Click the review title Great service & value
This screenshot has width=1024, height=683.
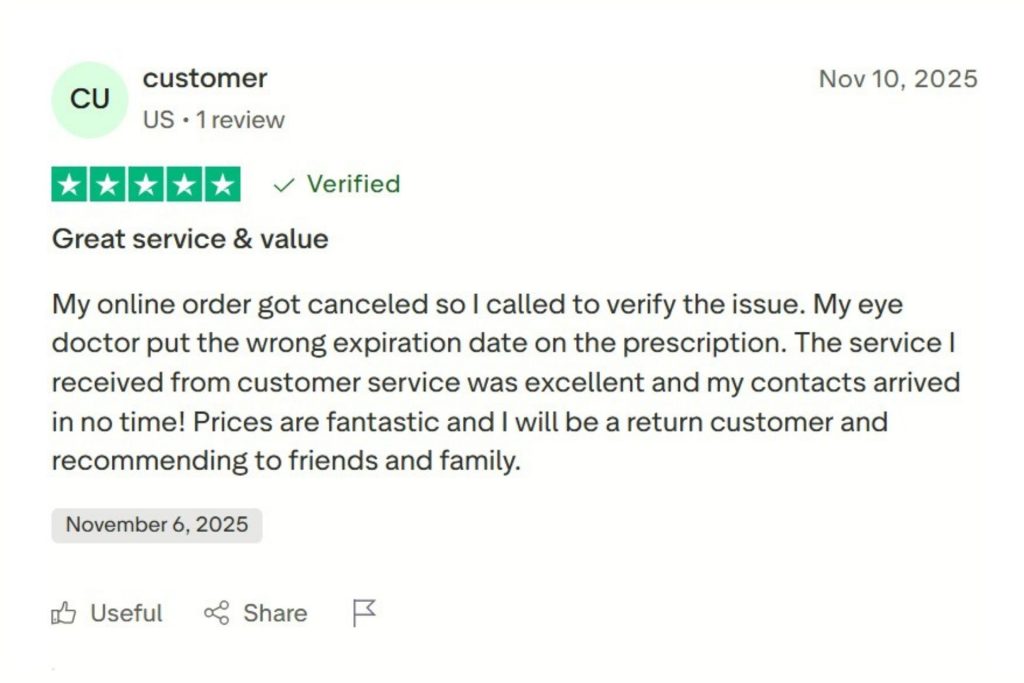(x=189, y=239)
